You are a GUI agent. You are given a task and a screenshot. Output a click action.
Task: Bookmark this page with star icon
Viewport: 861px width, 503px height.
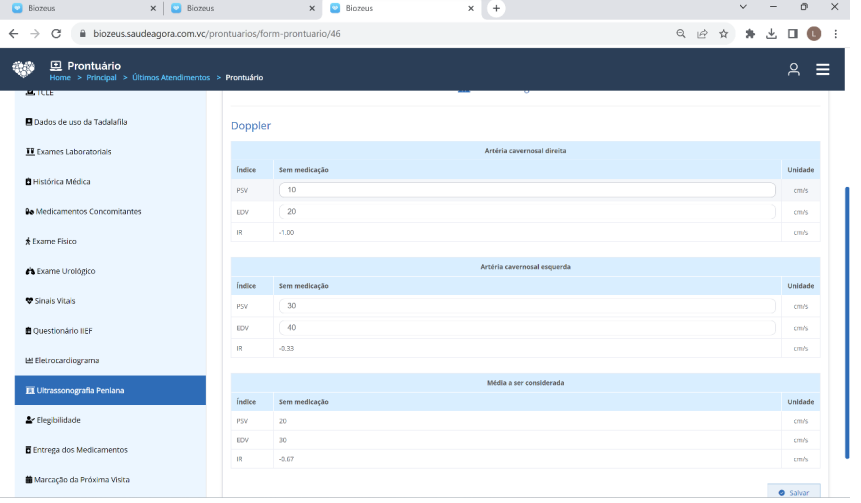pos(723,33)
